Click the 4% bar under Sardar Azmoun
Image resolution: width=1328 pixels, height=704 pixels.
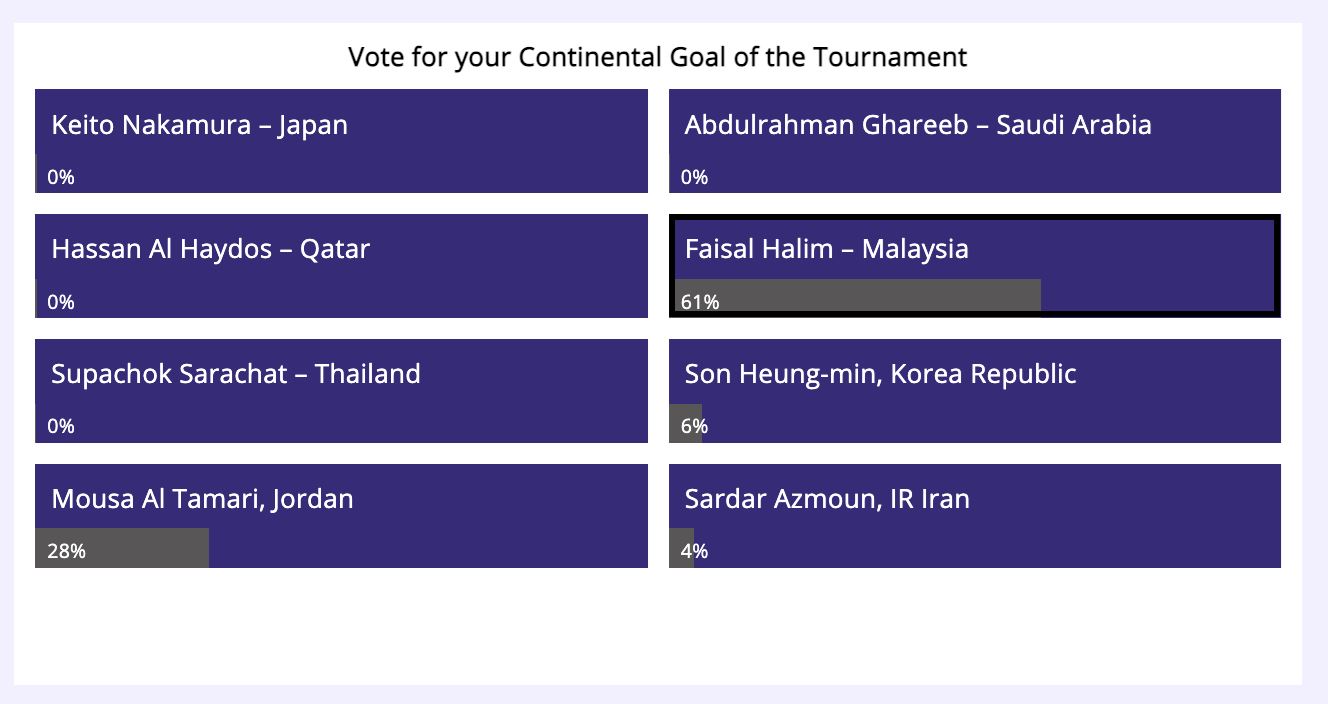click(x=684, y=547)
